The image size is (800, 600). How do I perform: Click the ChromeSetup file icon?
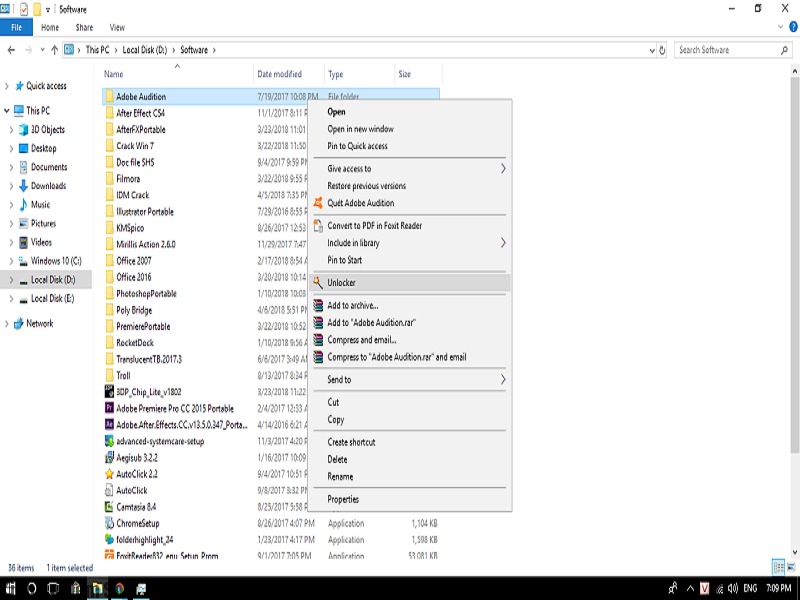[109, 523]
